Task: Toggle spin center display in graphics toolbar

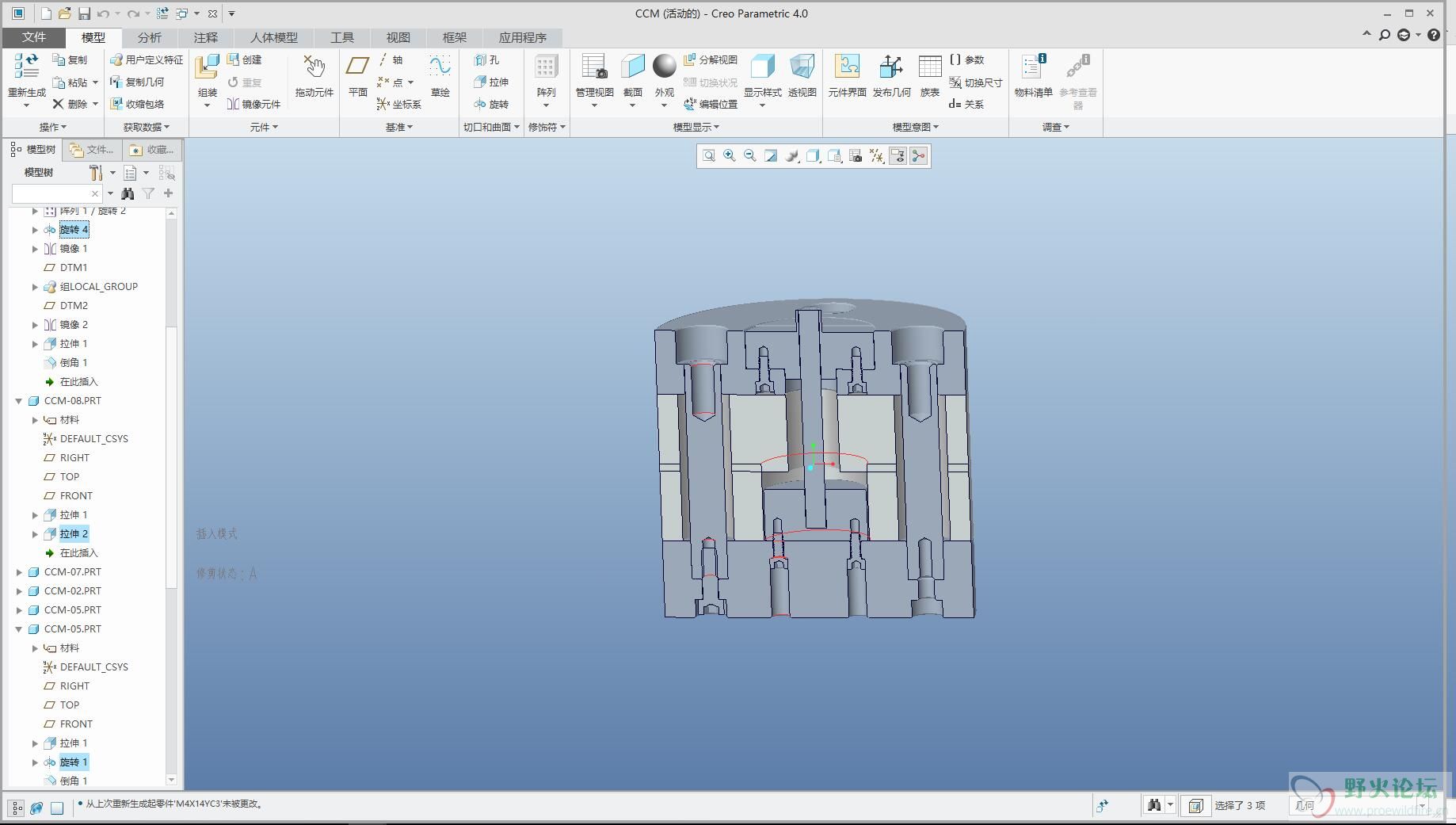Action: (x=918, y=156)
